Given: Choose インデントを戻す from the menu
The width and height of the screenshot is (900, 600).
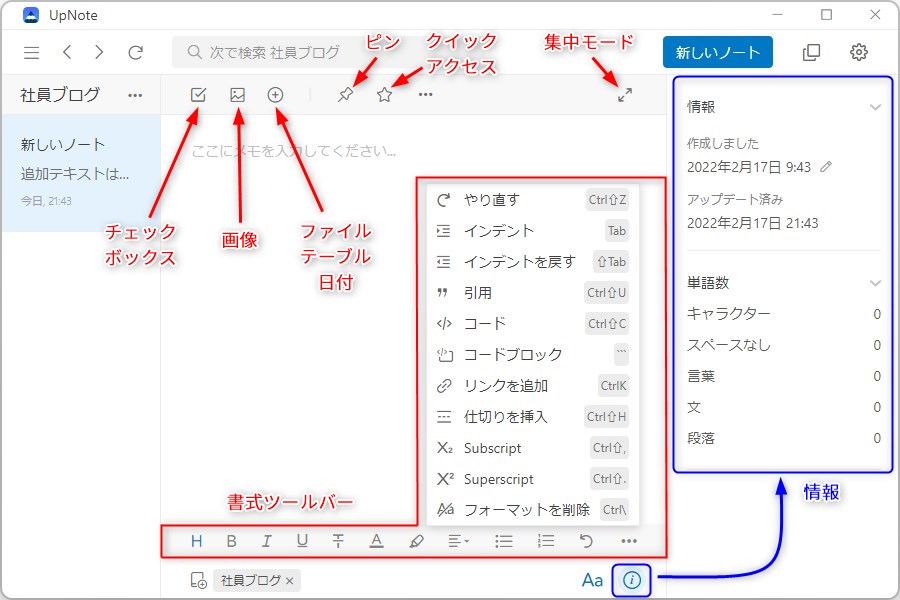Looking at the screenshot, I should coord(532,262).
